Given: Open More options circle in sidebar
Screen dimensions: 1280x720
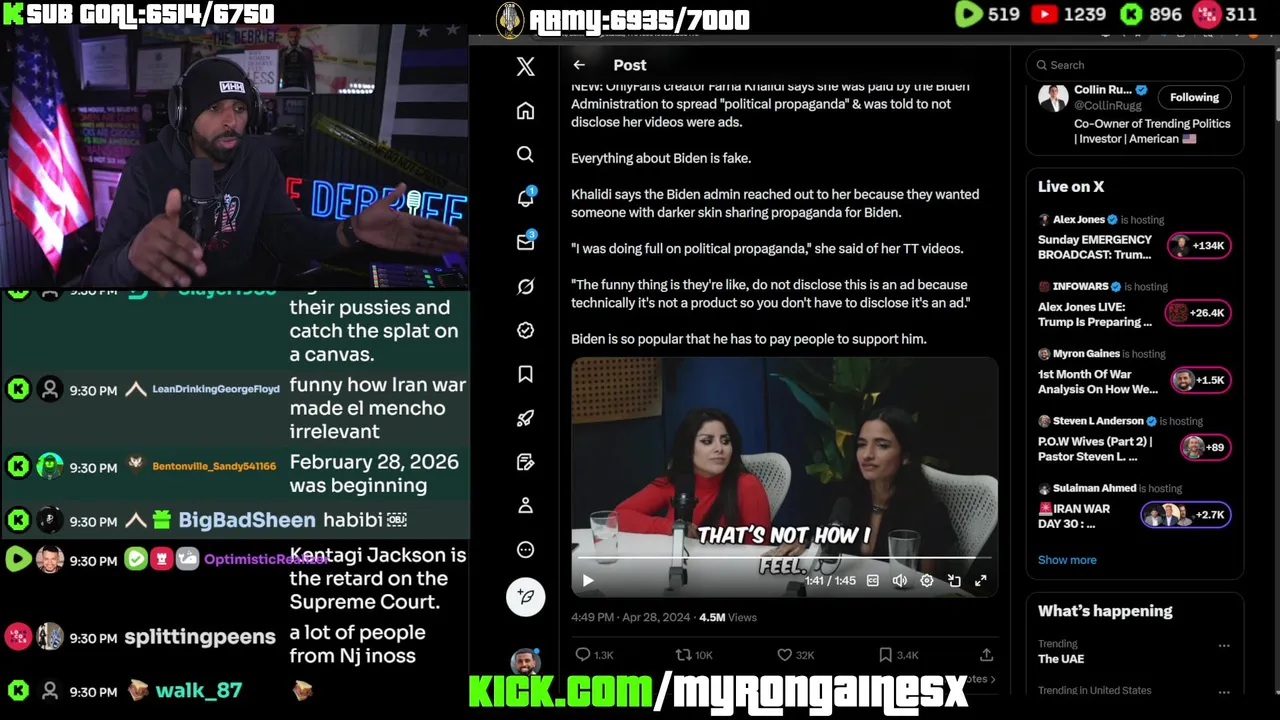Looking at the screenshot, I should pos(525,550).
